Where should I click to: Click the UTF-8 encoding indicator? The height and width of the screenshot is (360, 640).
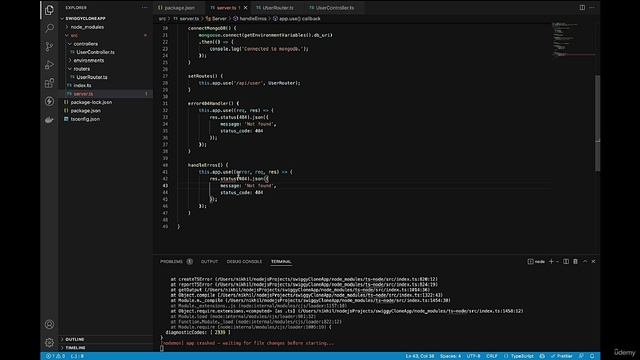[x=473, y=356]
